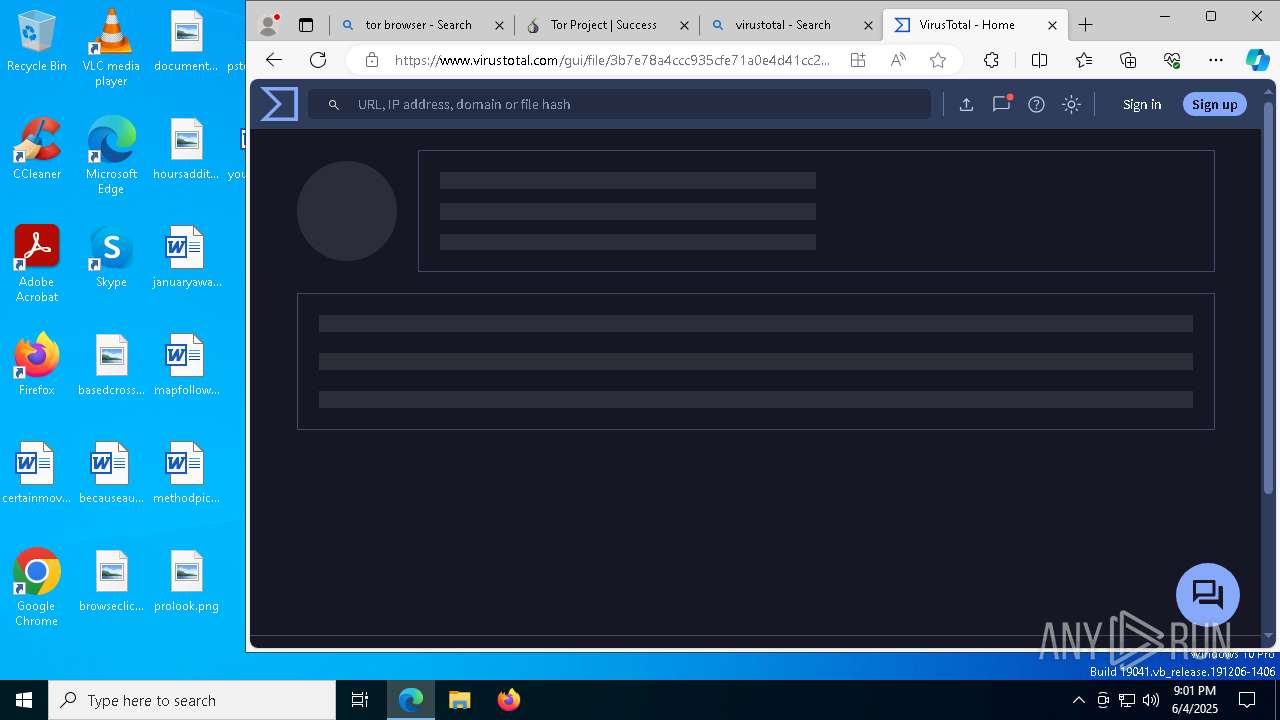Click the search magnifier icon in VirusTotal

coord(334,104)
